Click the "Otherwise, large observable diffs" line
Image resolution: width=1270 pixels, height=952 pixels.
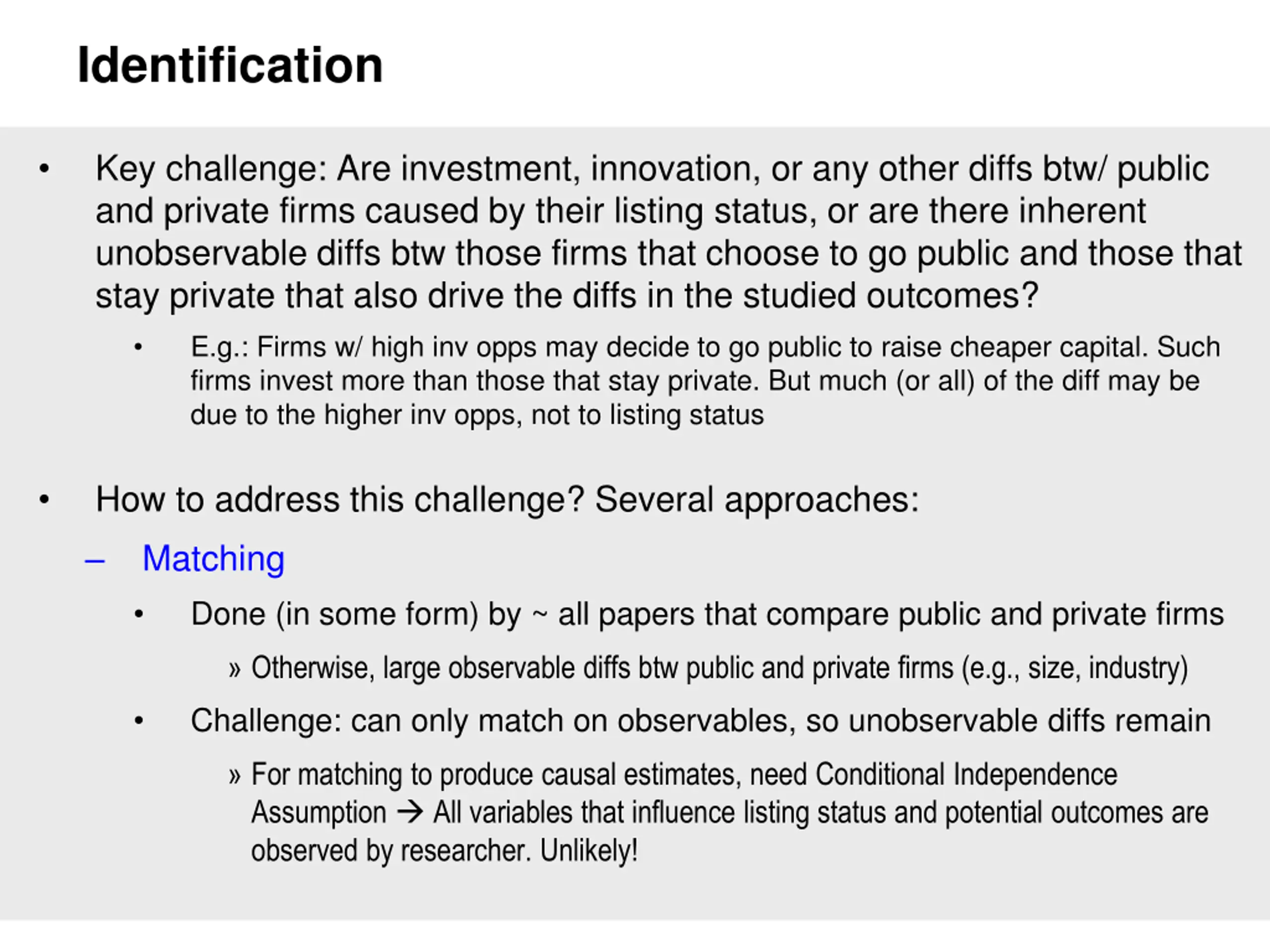(x=719, y=668)
